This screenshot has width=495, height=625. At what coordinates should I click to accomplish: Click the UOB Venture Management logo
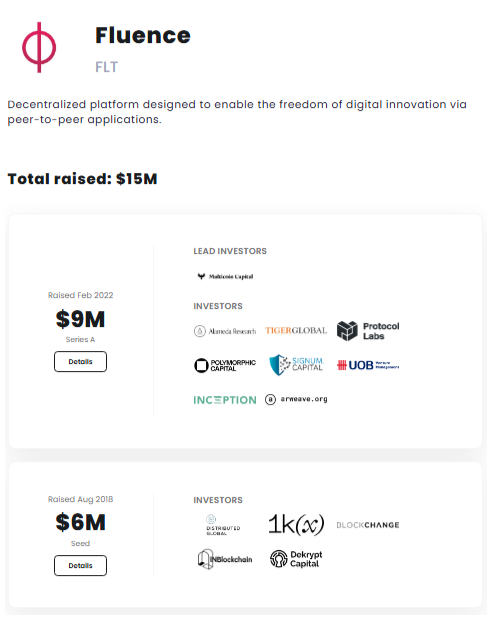(x=368, y=365)
